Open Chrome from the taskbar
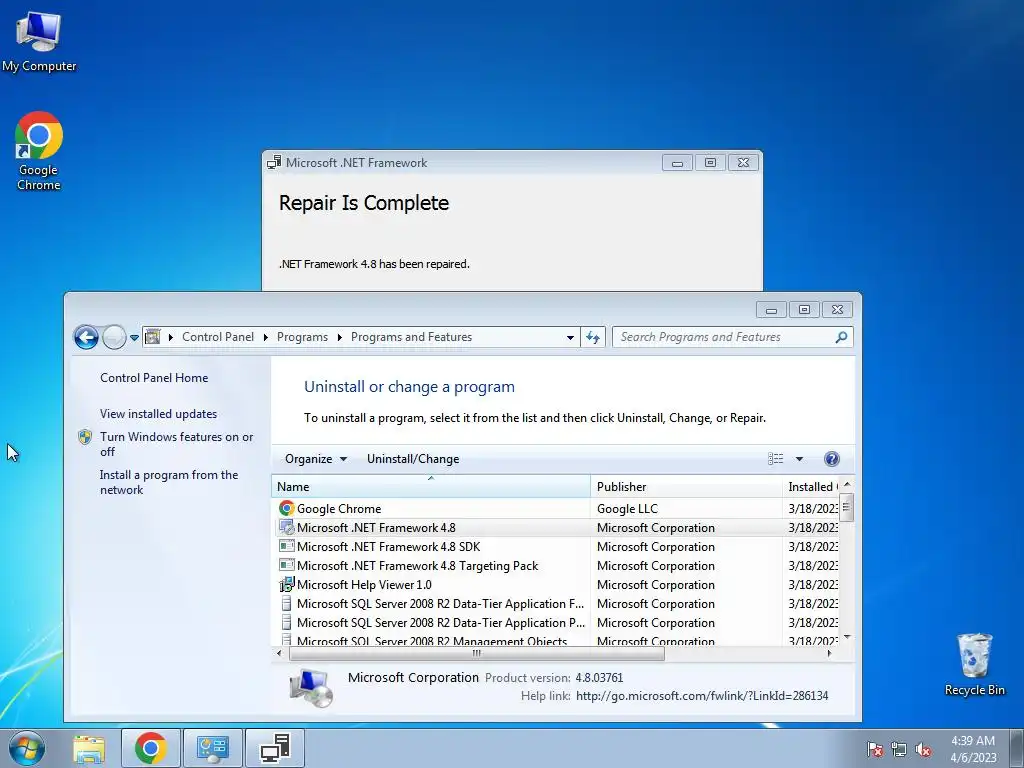The height and width of the screenshot is (768, 1024). pyautogui.click(x=151, y=748)
